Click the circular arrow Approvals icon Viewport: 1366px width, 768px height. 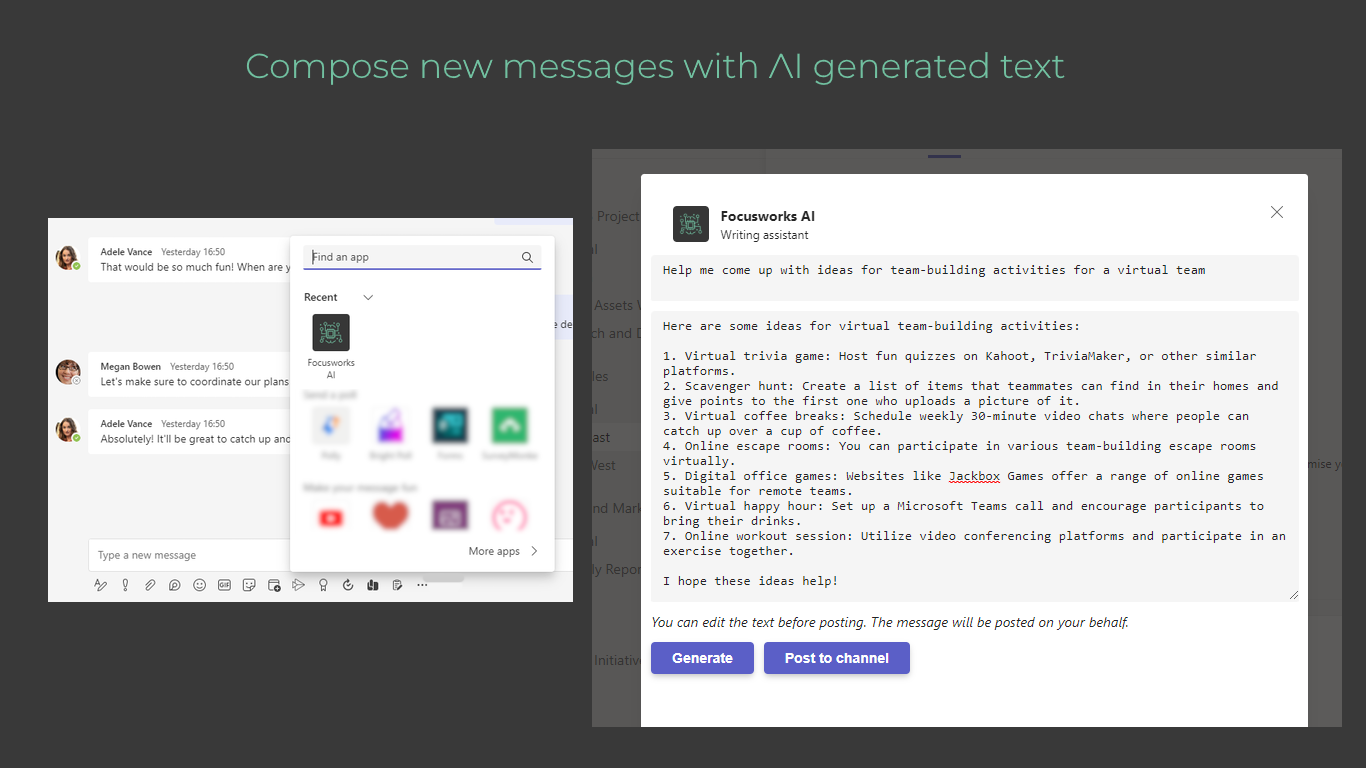[x=348, y=585]
